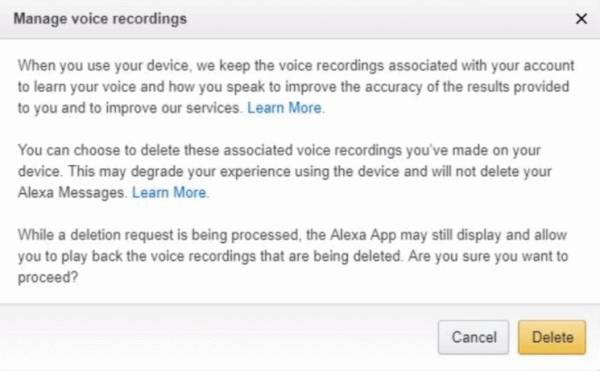This screenshot has height=371, width=600.
Task: Click the words 'Alexa App'
Action: coord(363,235)
